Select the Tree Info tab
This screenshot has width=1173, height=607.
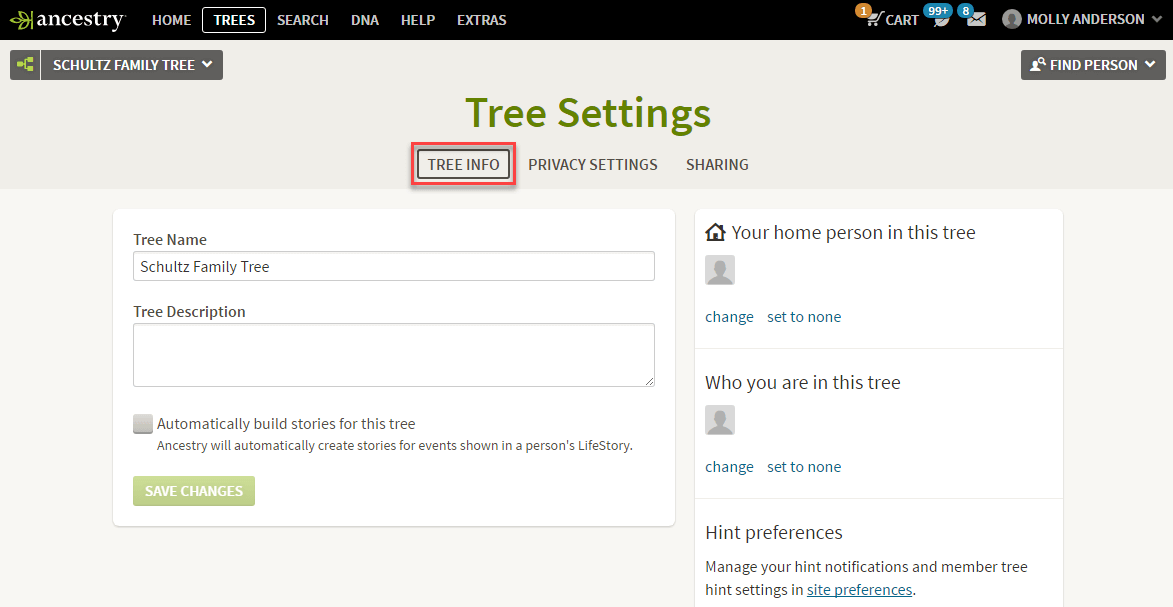tap(464, 165)
